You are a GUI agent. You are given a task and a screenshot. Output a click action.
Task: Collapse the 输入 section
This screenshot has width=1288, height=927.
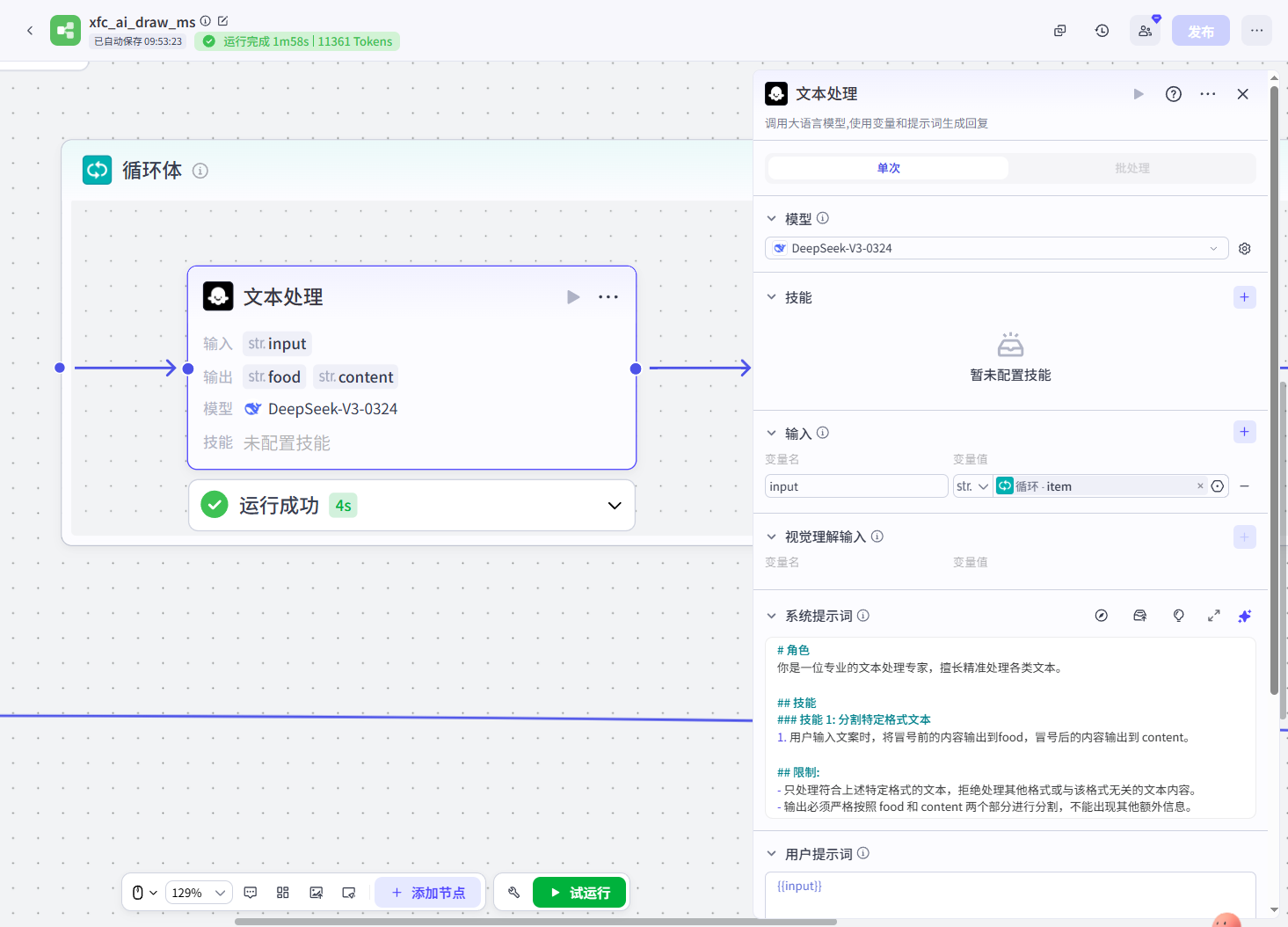click(x=772, y=434)
